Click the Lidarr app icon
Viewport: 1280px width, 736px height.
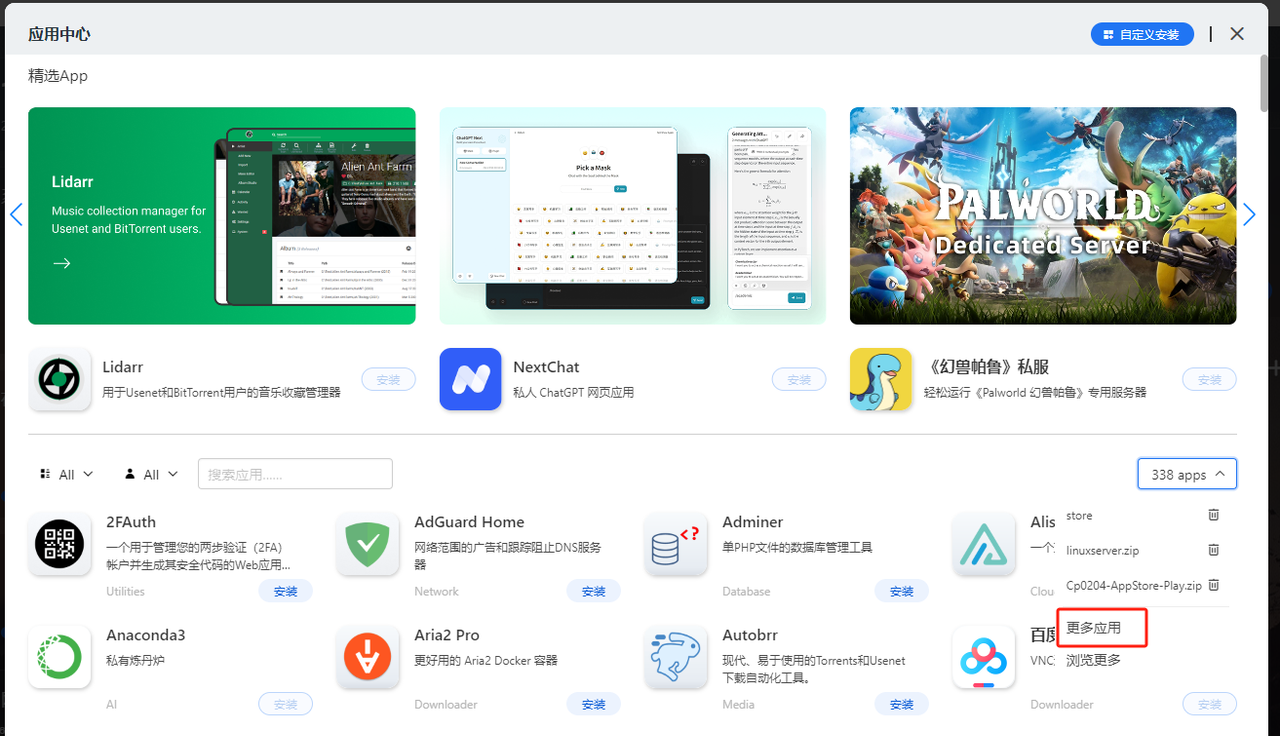(x=59, y=379)
